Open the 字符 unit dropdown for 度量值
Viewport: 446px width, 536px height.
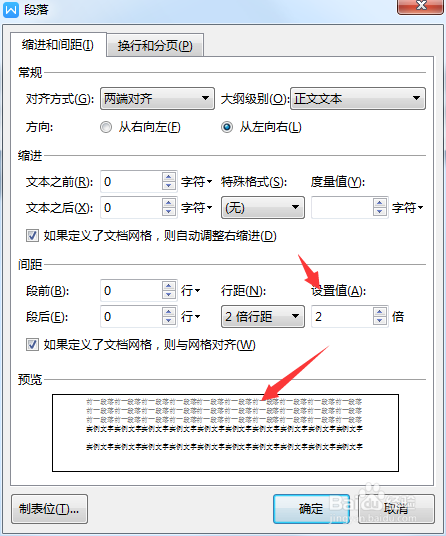pos(407,207)
